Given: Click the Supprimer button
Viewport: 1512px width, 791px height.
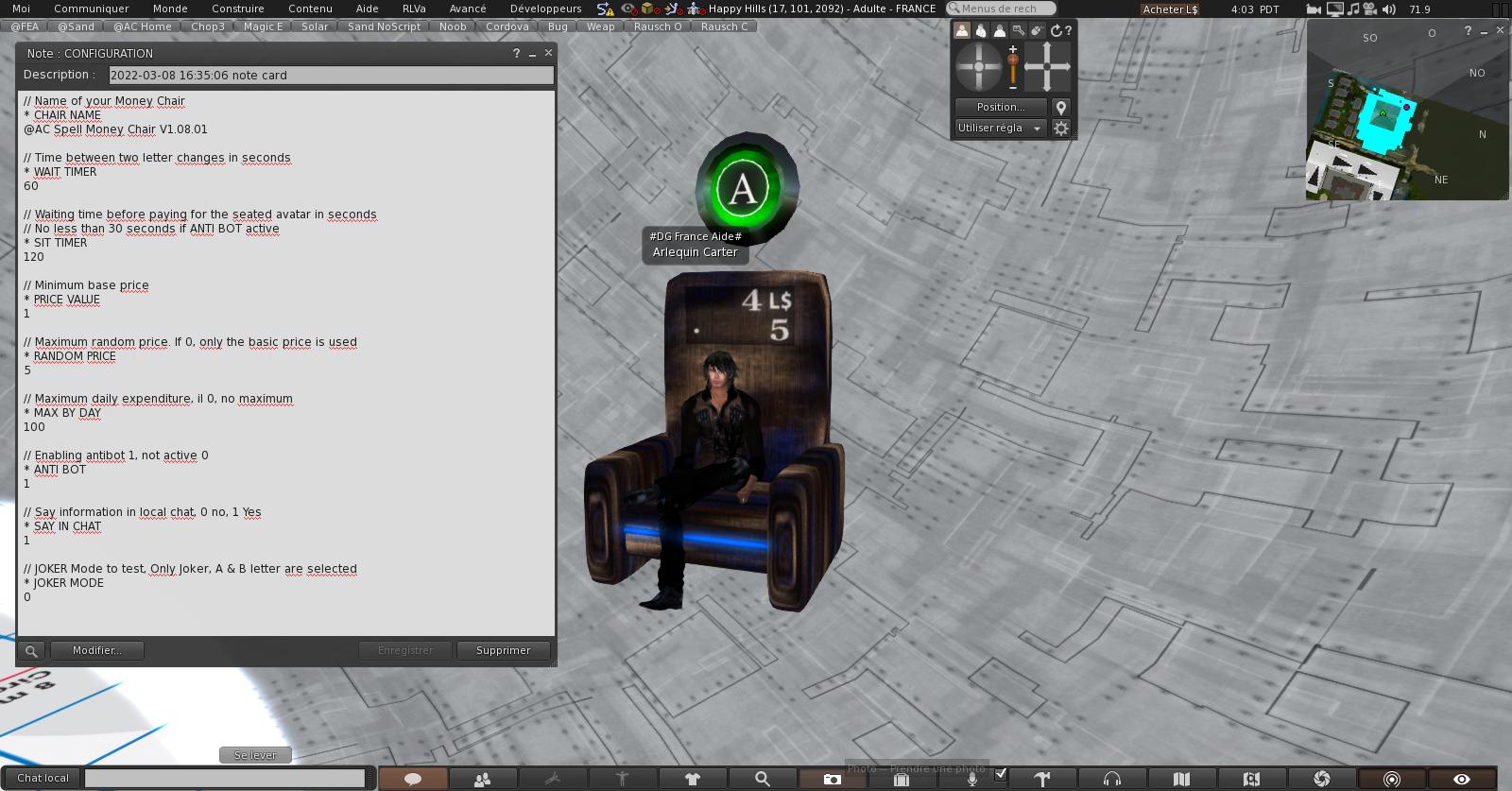Looking at the screenshot, I should tap(503, 650).
